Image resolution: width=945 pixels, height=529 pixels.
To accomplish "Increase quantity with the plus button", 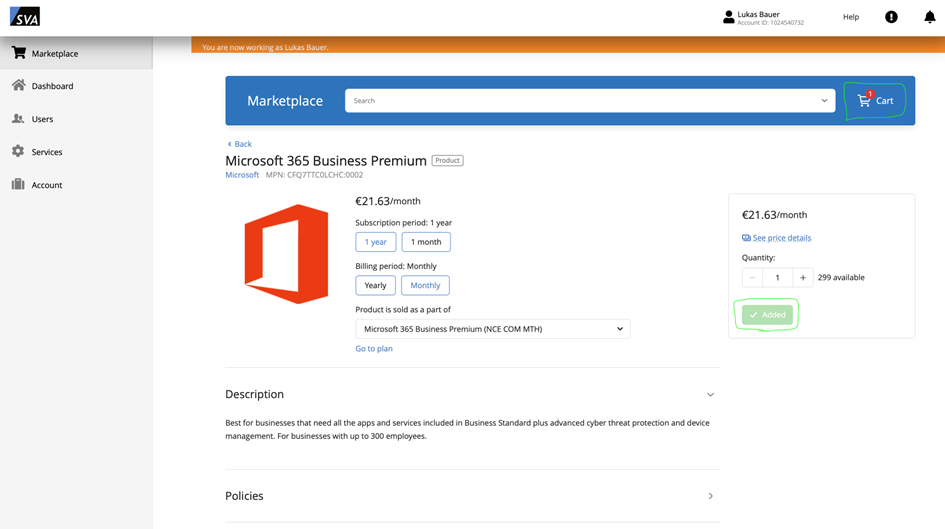I will click(x=802, y=278).
